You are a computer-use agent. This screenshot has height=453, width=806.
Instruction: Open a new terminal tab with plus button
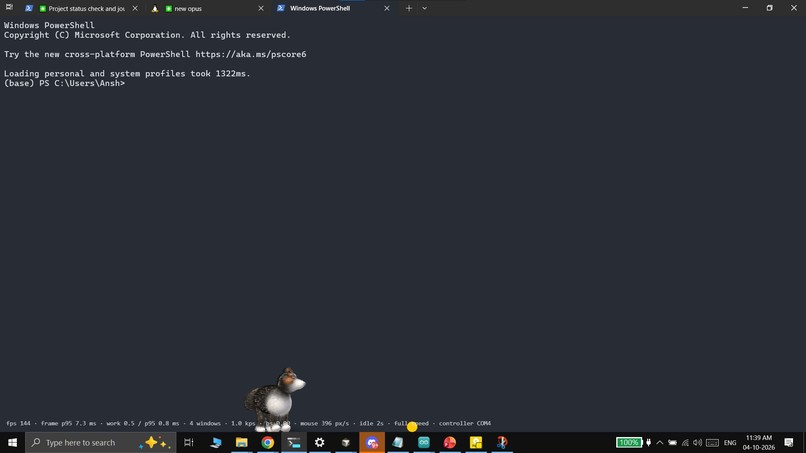[409, 8]
